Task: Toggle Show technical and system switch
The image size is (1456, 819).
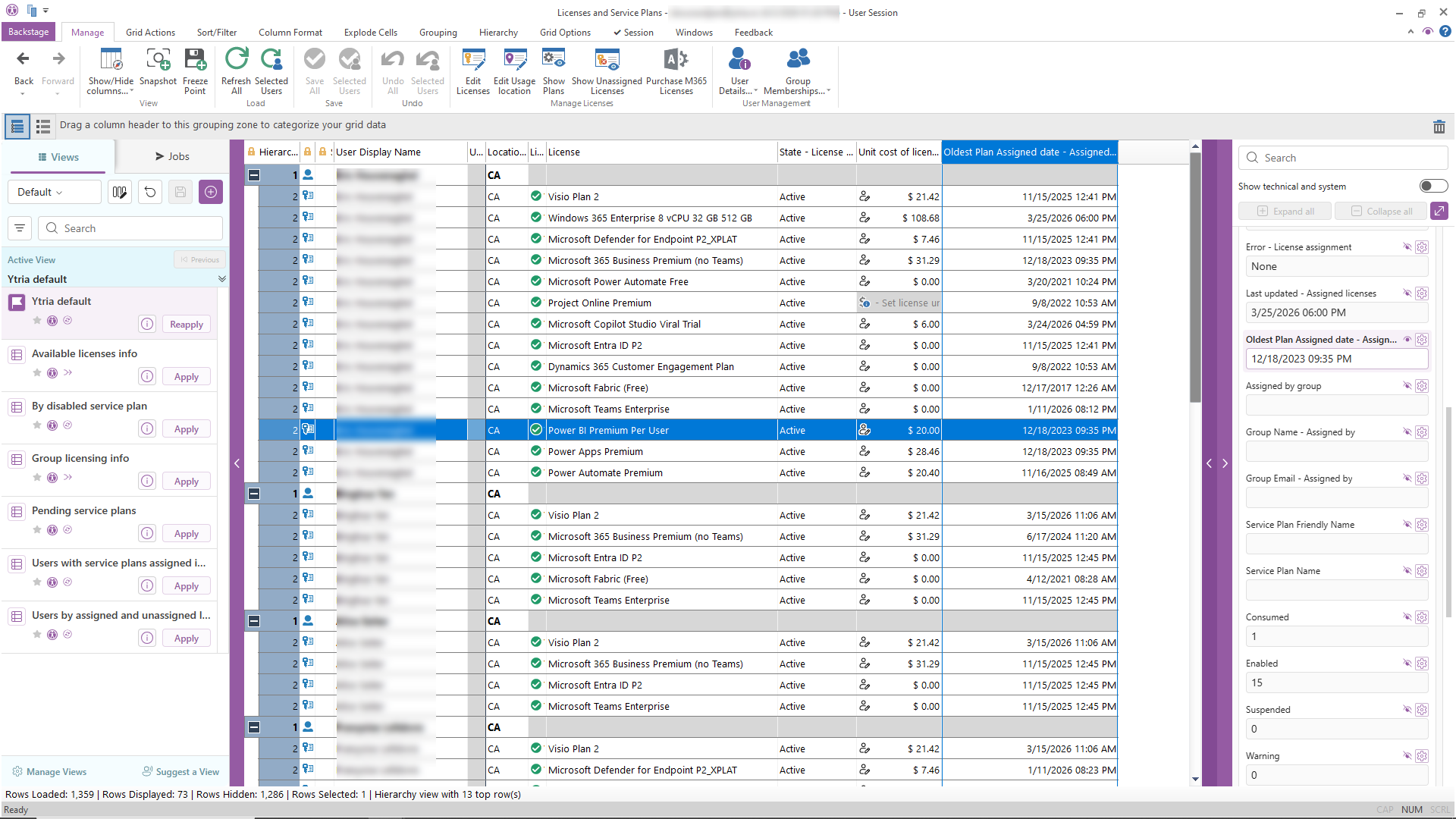Action: (x=1432, y=186)
